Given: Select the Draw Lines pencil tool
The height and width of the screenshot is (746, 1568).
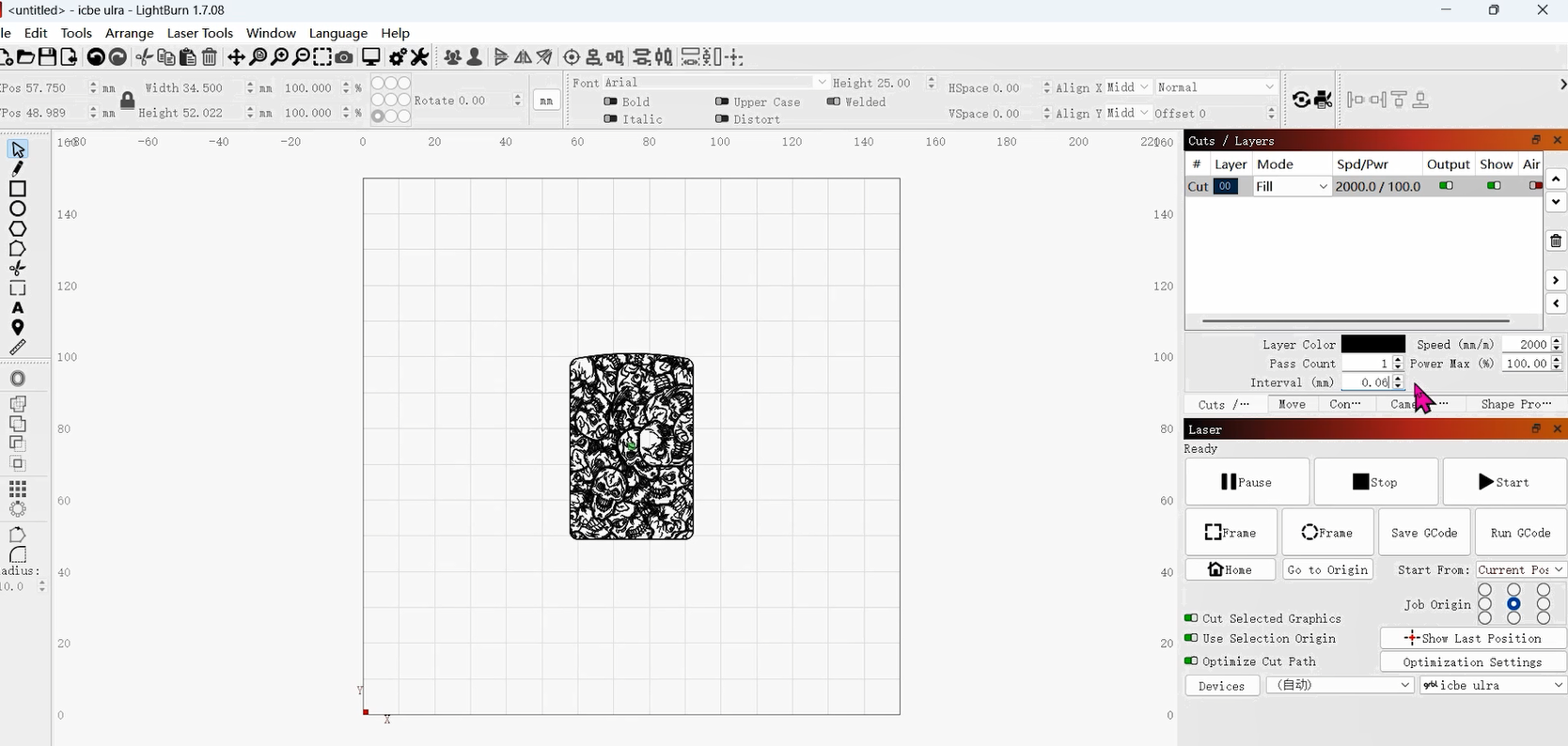Looking at the screenshot, I should [17, 169].
